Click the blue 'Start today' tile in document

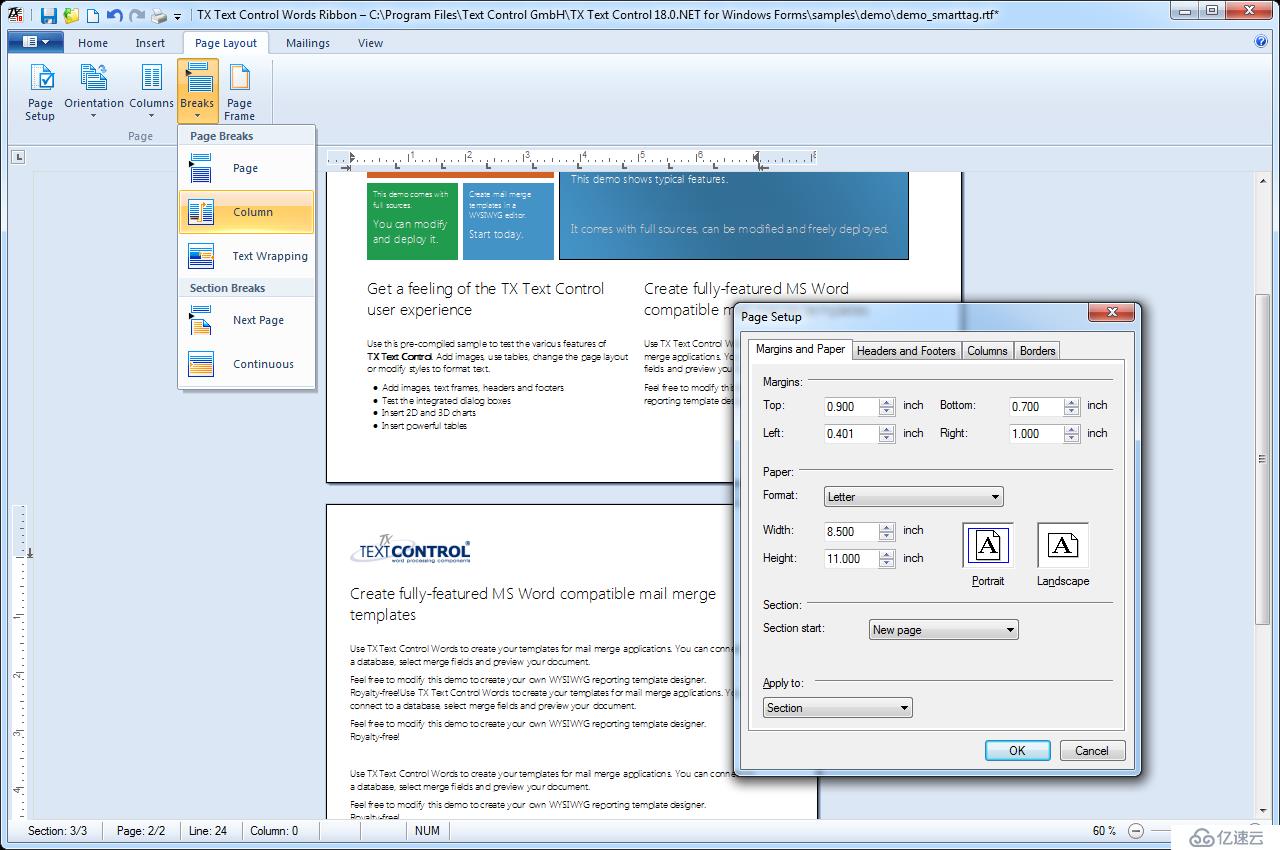(508, 221)
